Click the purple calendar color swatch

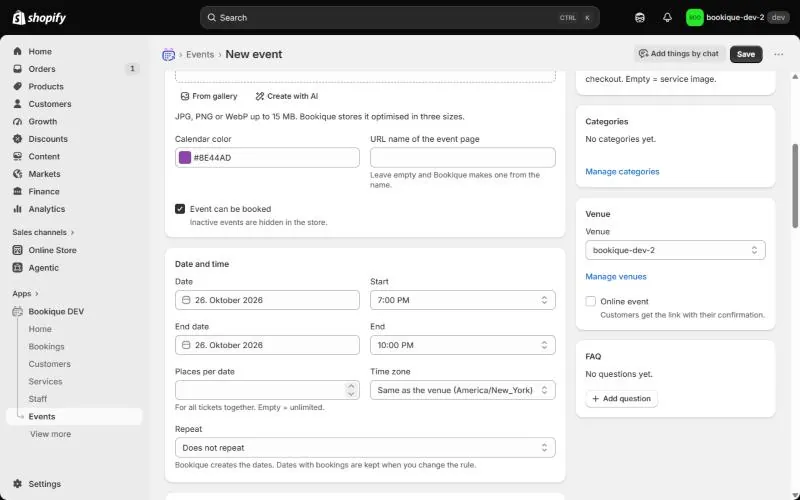(x=185, y=158)
